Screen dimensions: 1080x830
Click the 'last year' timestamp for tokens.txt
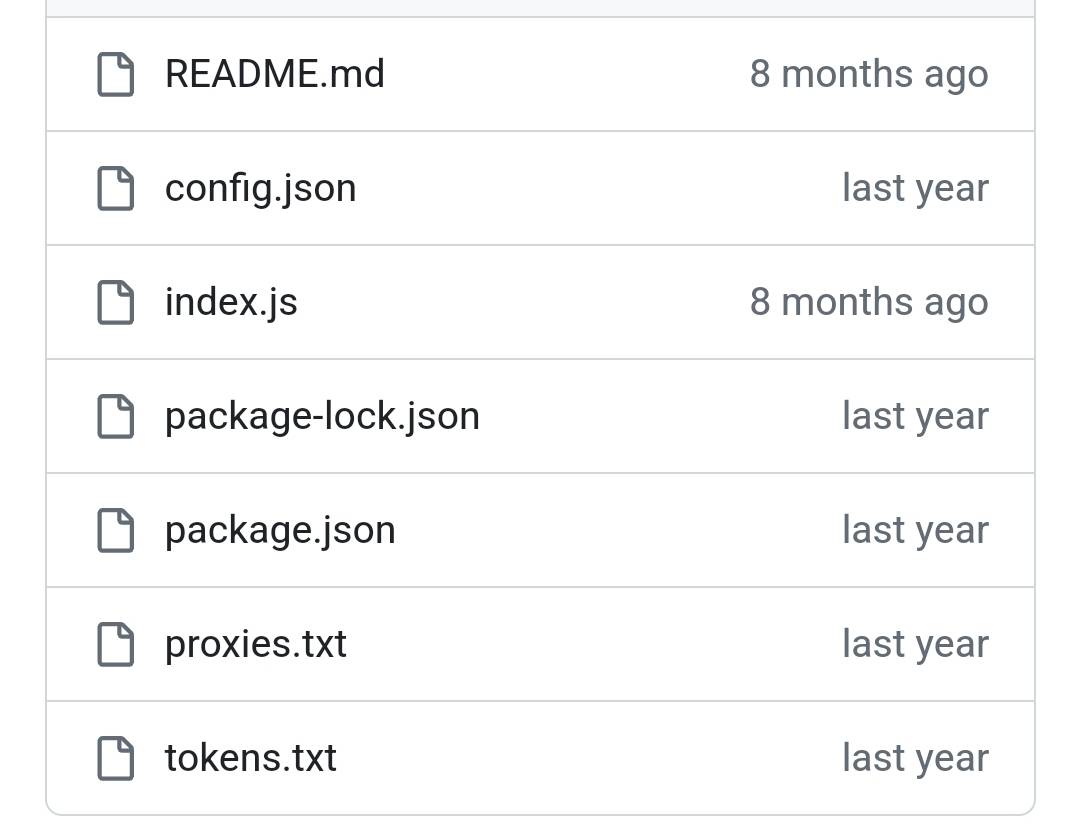tap(914, 758)
